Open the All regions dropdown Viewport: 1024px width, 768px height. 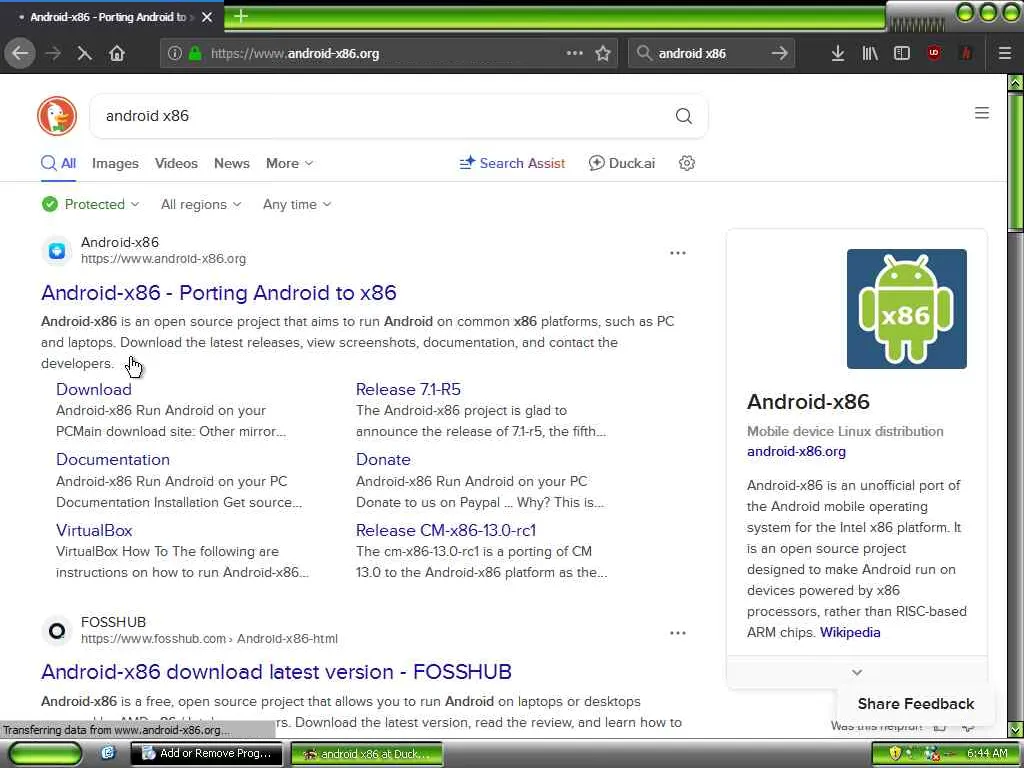click(201, 204)
